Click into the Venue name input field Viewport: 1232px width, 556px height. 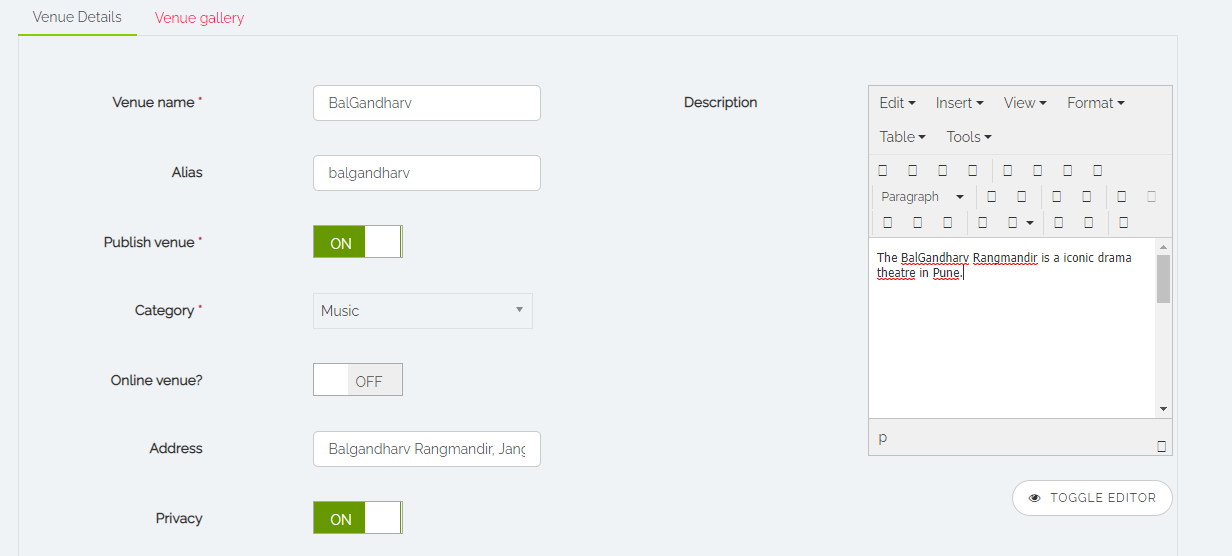(x=426, y=103)
